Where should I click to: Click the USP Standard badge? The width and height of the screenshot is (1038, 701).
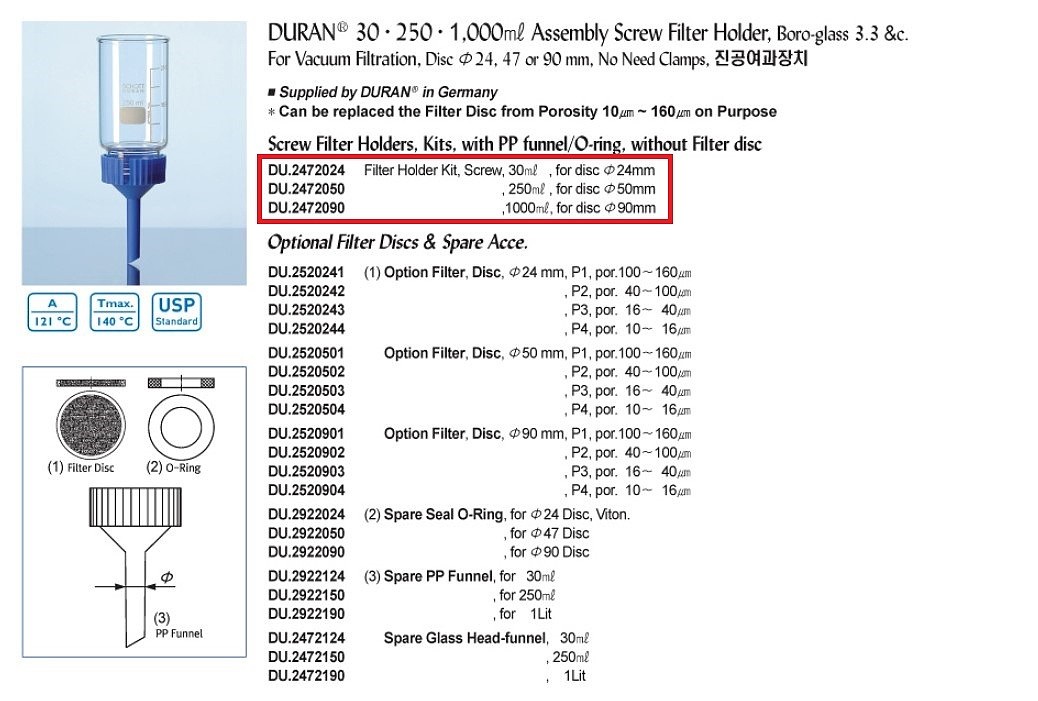coord(176,312)
